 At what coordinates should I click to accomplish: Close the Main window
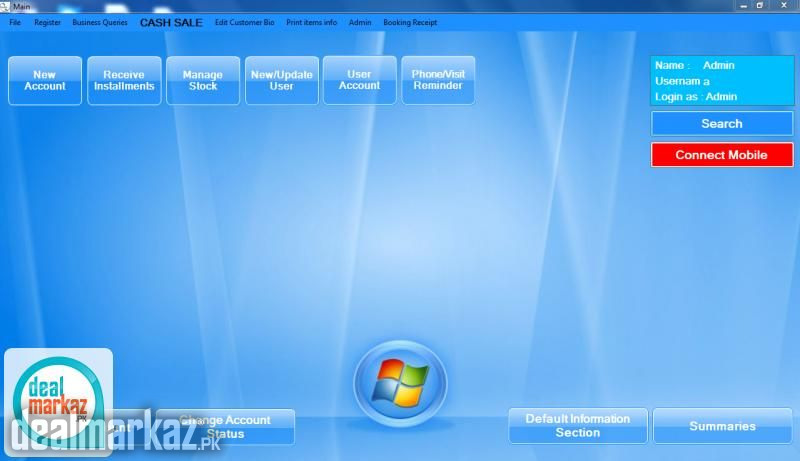(784, 6)
